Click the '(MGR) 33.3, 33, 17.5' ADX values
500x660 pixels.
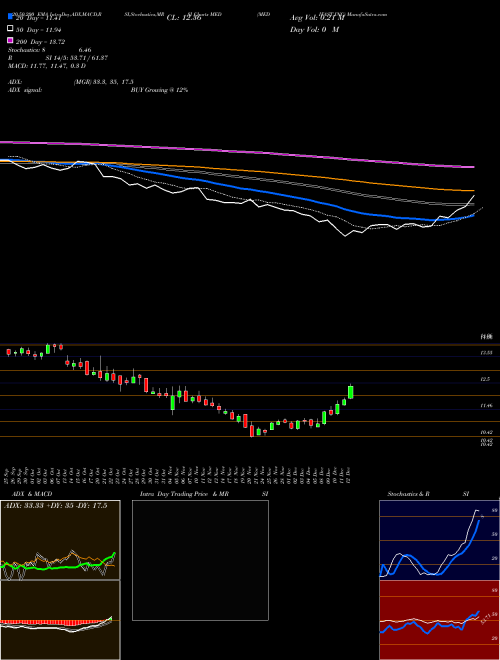click(x=104, y=82)
